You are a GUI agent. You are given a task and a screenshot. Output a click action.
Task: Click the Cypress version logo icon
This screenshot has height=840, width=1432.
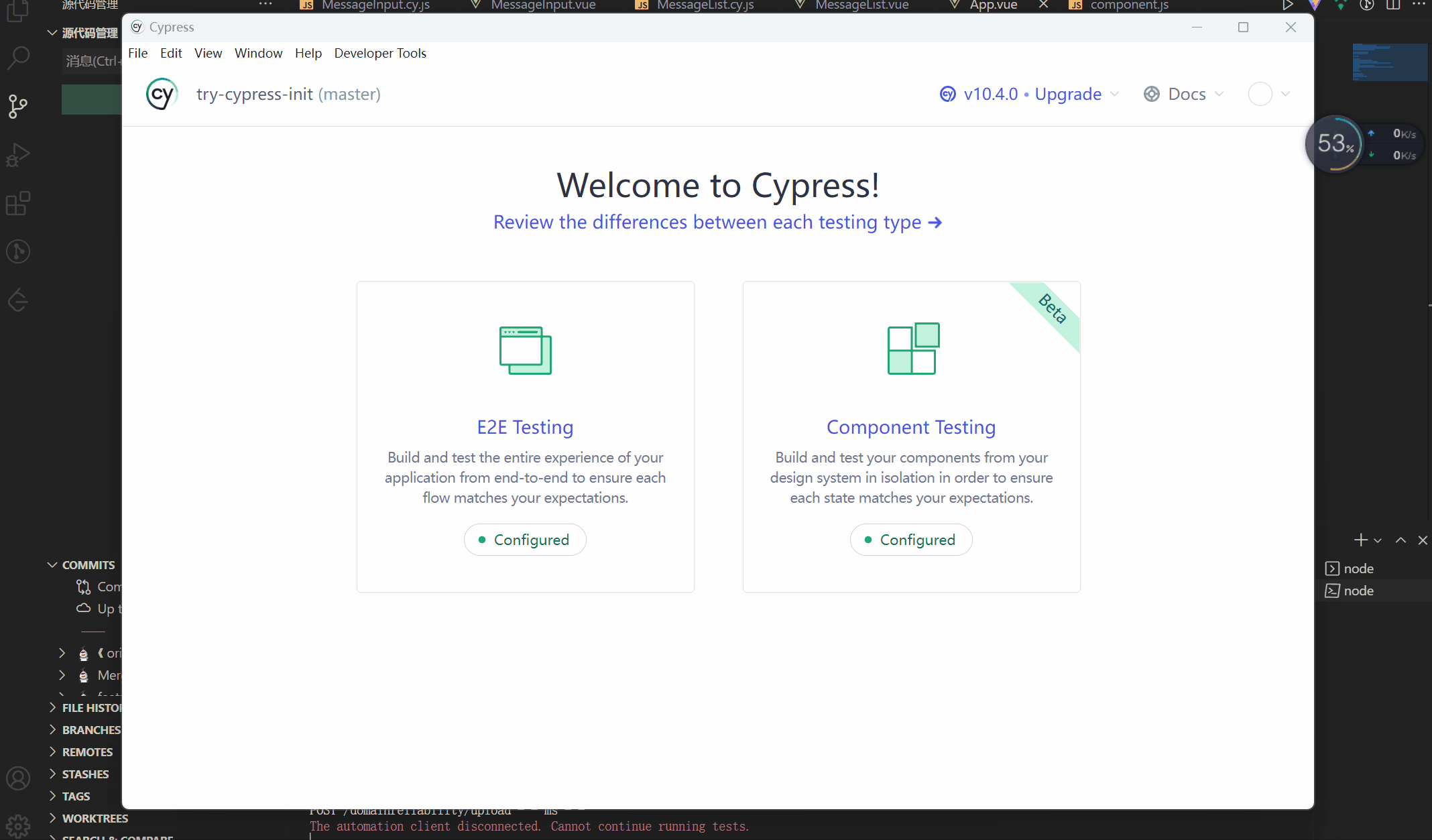pyautogui.click(x=947, y=94)
